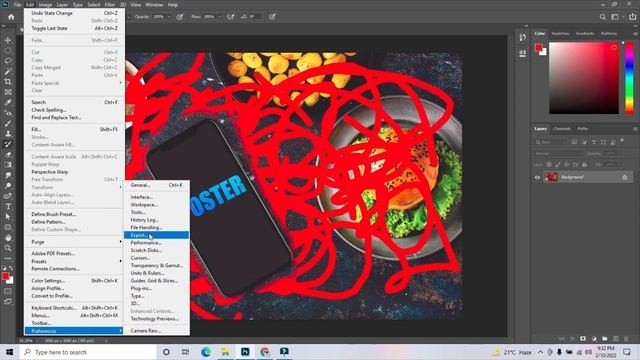Hide the Background layer with eye icon
Viewport: 640px width, 360px height.
click(537, 177)
